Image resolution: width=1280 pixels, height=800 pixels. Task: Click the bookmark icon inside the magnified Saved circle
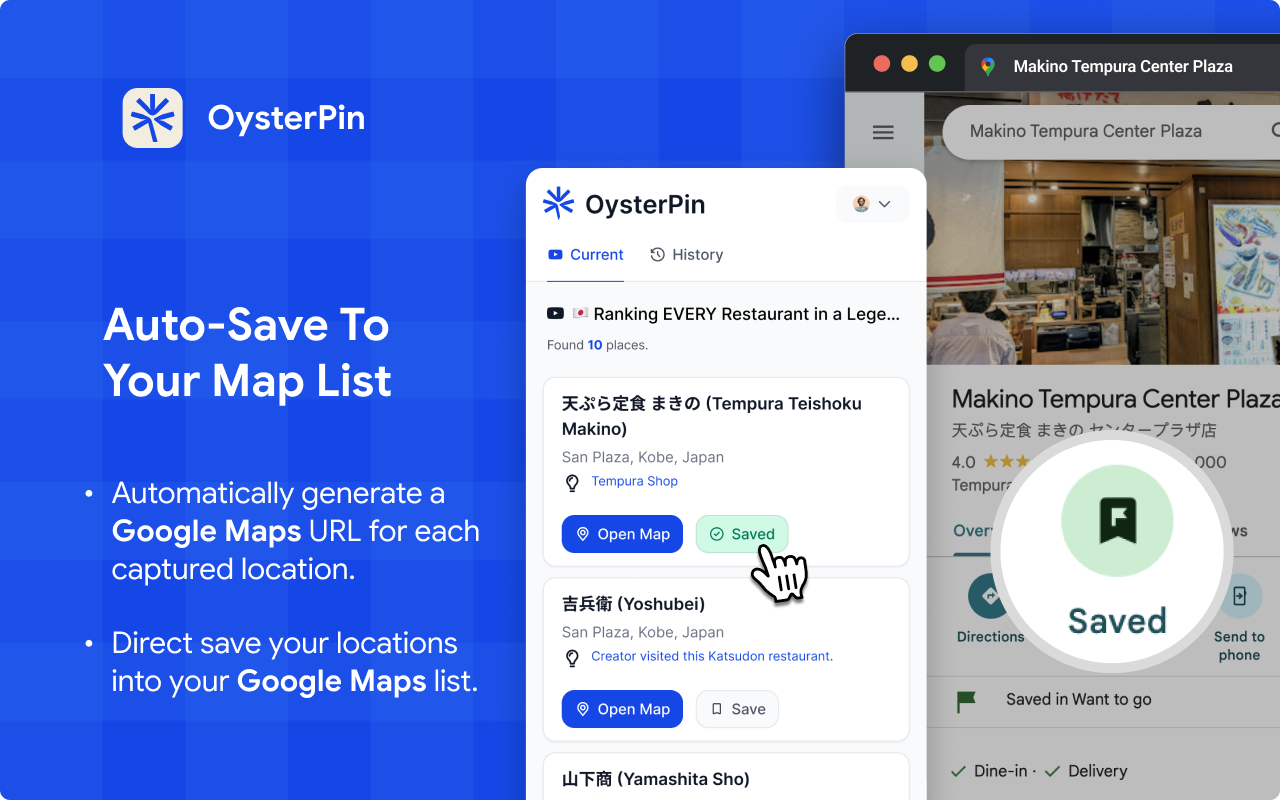click(x=1117, y=520)
